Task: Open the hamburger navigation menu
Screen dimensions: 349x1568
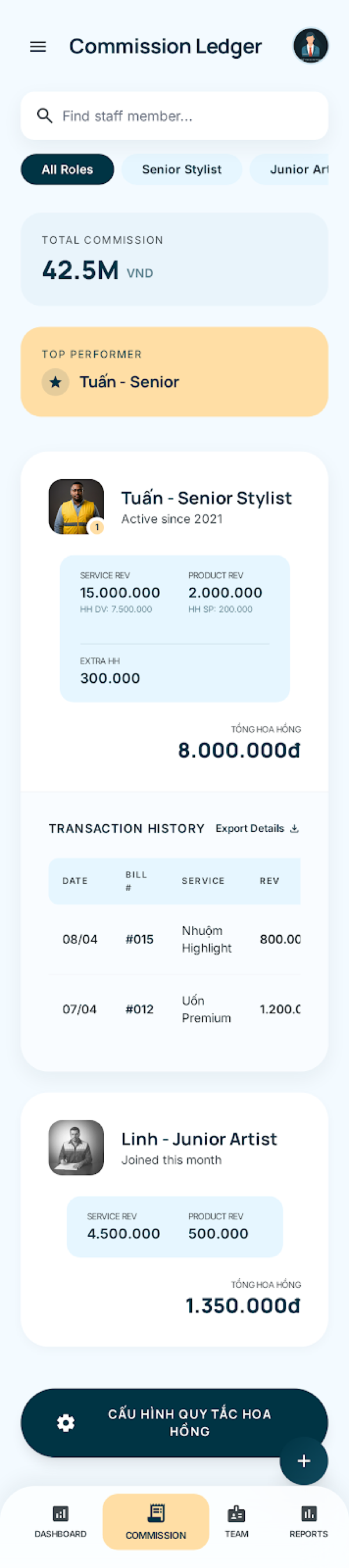Action: pos(38,47)
